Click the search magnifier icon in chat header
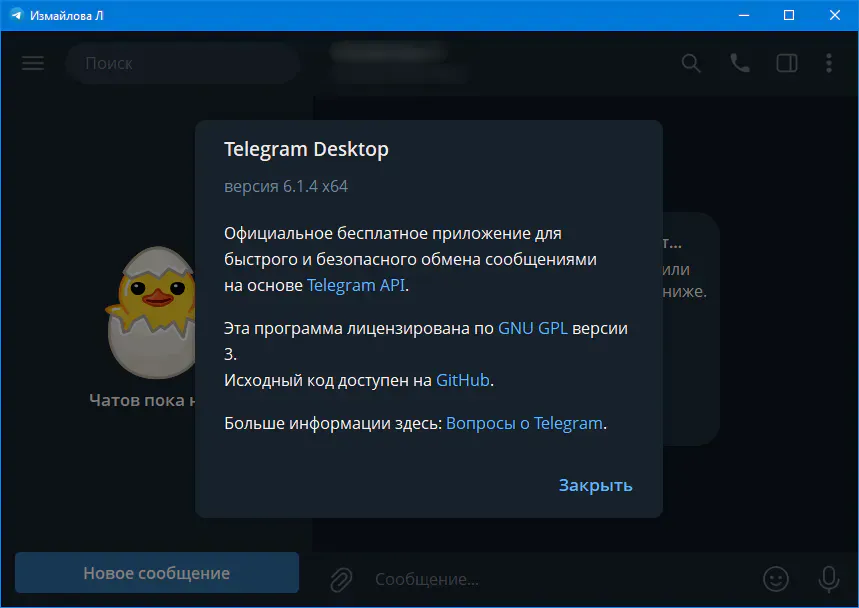The width and height of the screenshot is (859, 608). click(691, 63)
